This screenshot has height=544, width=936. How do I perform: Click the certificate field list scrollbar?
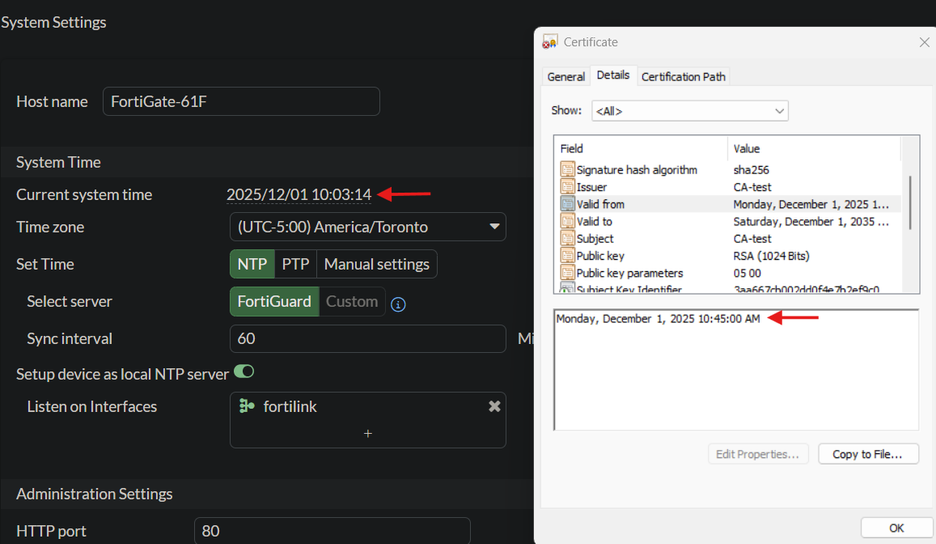(x=910, y=203)
